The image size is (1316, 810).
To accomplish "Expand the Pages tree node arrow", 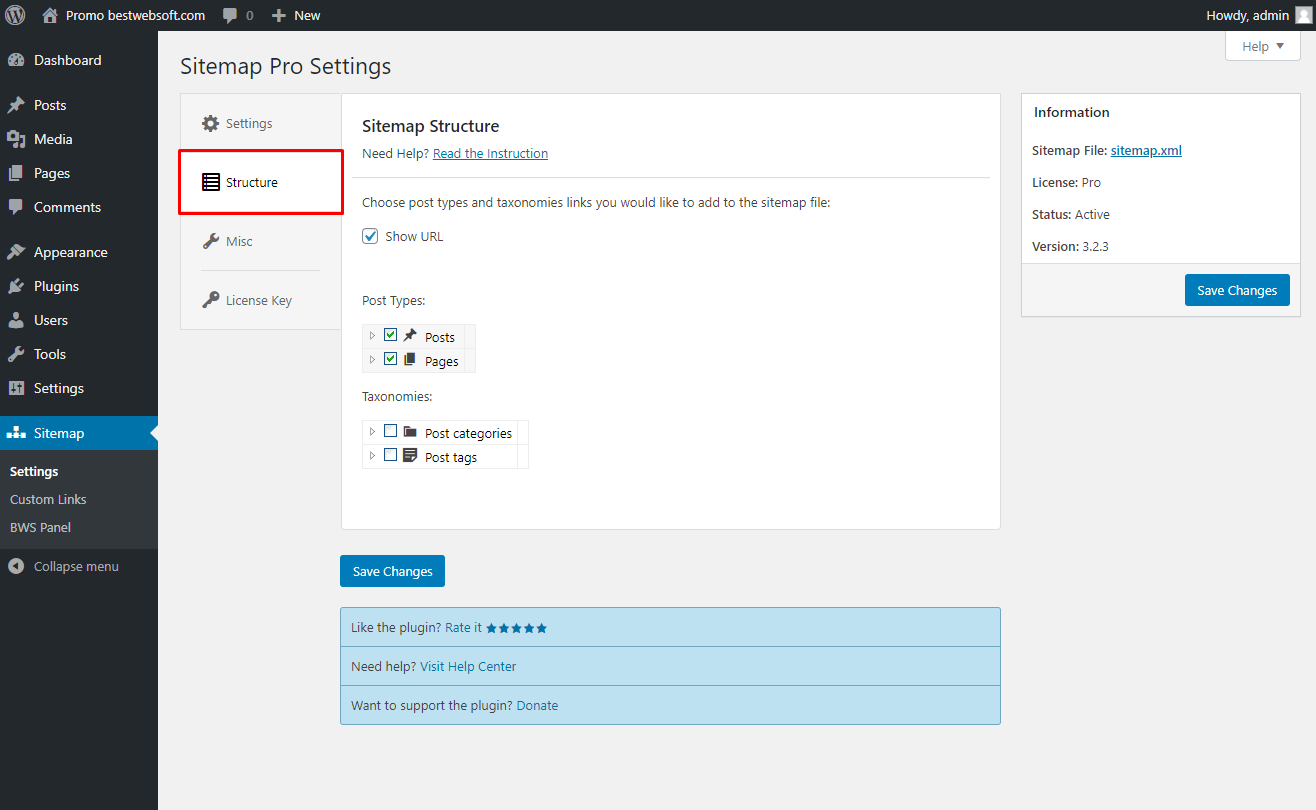I will tap(372, 359).
